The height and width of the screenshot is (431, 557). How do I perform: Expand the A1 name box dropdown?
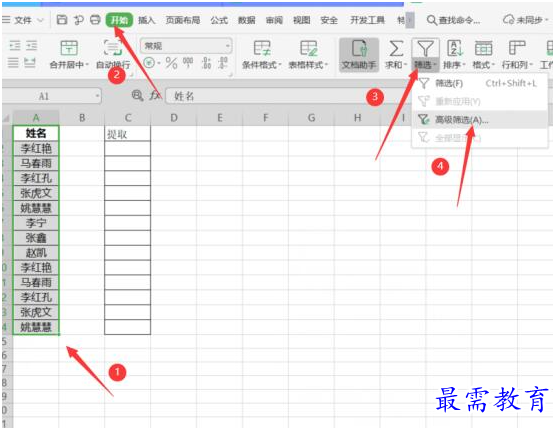point(97,96)
